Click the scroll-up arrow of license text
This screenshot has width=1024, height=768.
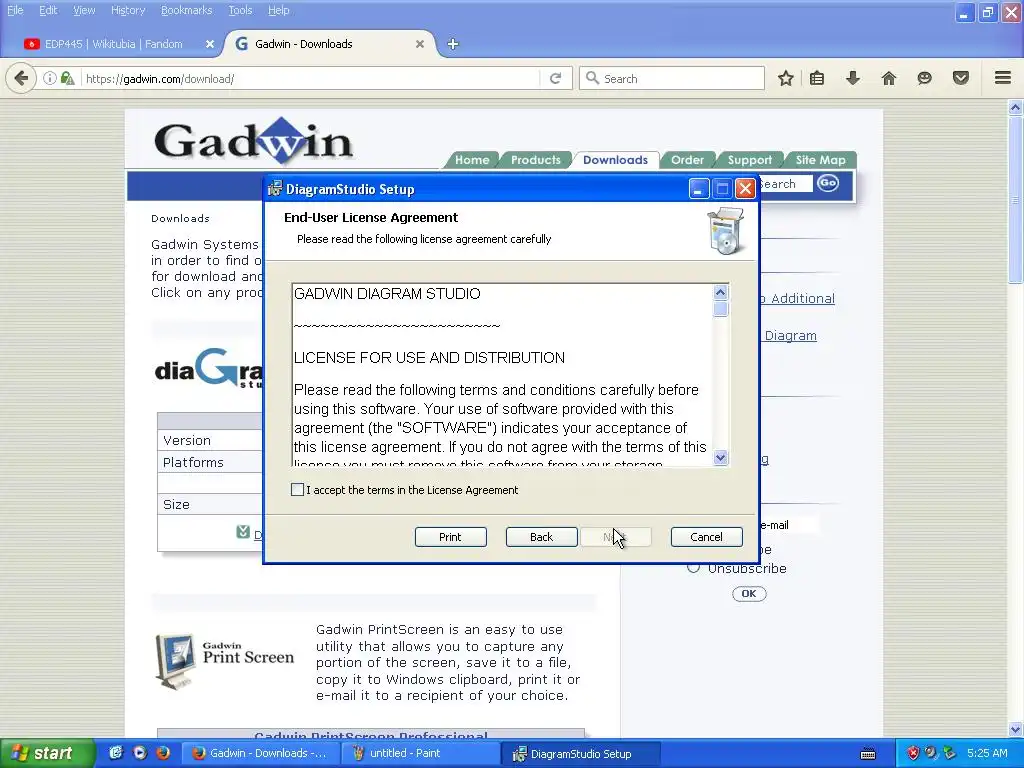coord(720,292)
